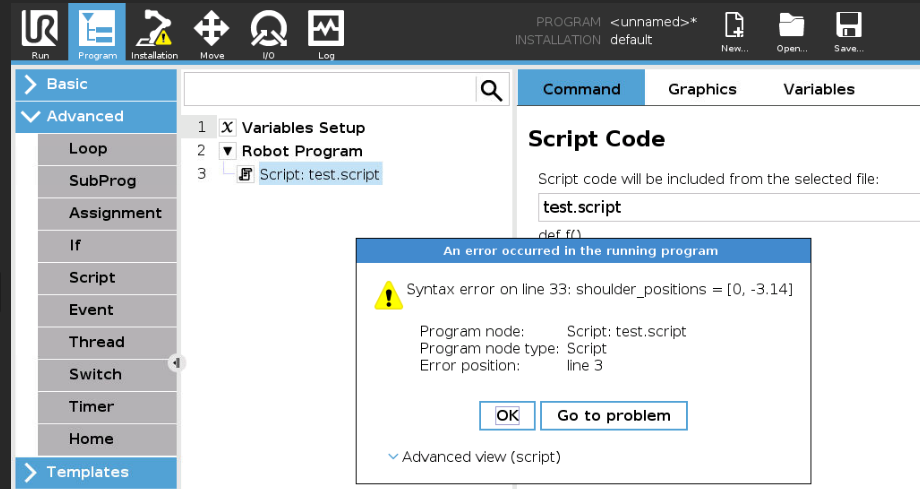Click the Syntax error on line 33 message
The width and height of the screenshot is (920, 489).
(x=600, y=289)
